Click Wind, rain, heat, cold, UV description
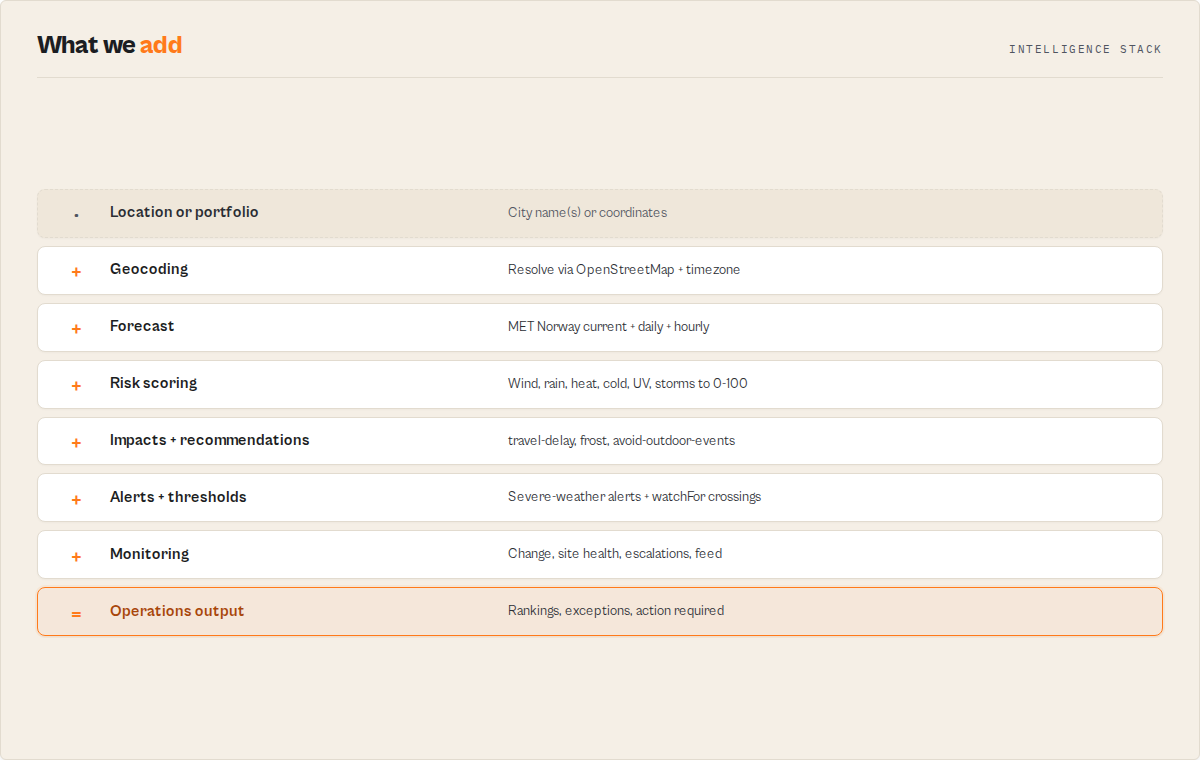Image resolution: width=1200 pixels, height=760 pixels. point(628,383)
